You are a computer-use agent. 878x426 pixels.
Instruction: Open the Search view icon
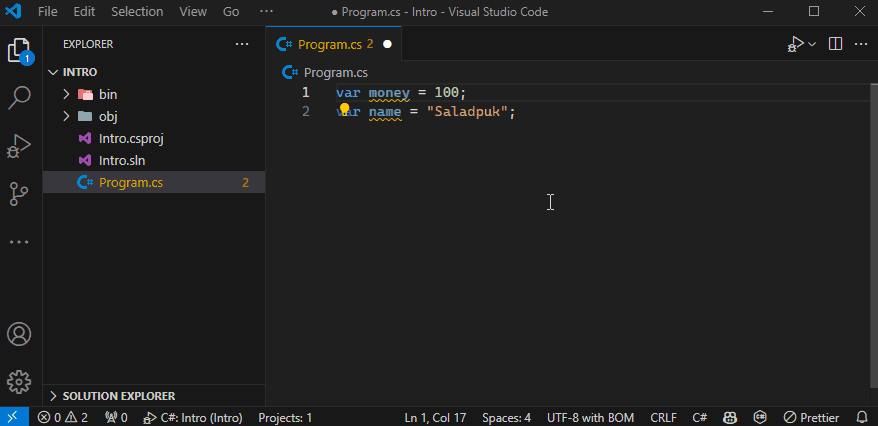pos(19,98)
